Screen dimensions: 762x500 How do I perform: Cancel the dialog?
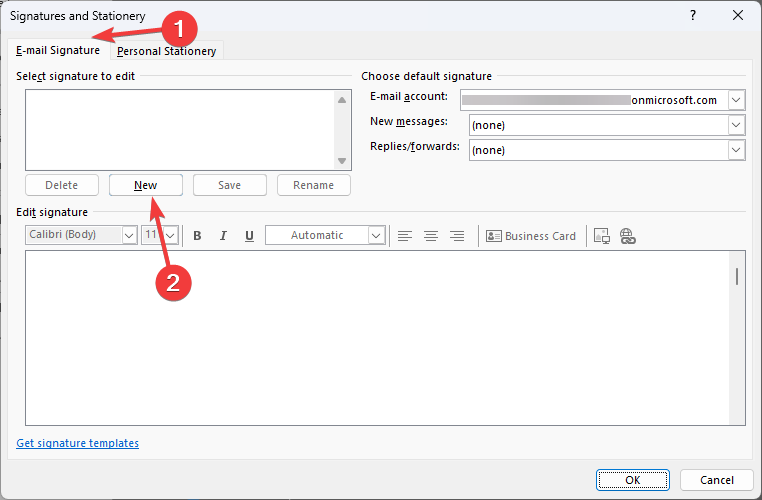click(x=717, y=480)
